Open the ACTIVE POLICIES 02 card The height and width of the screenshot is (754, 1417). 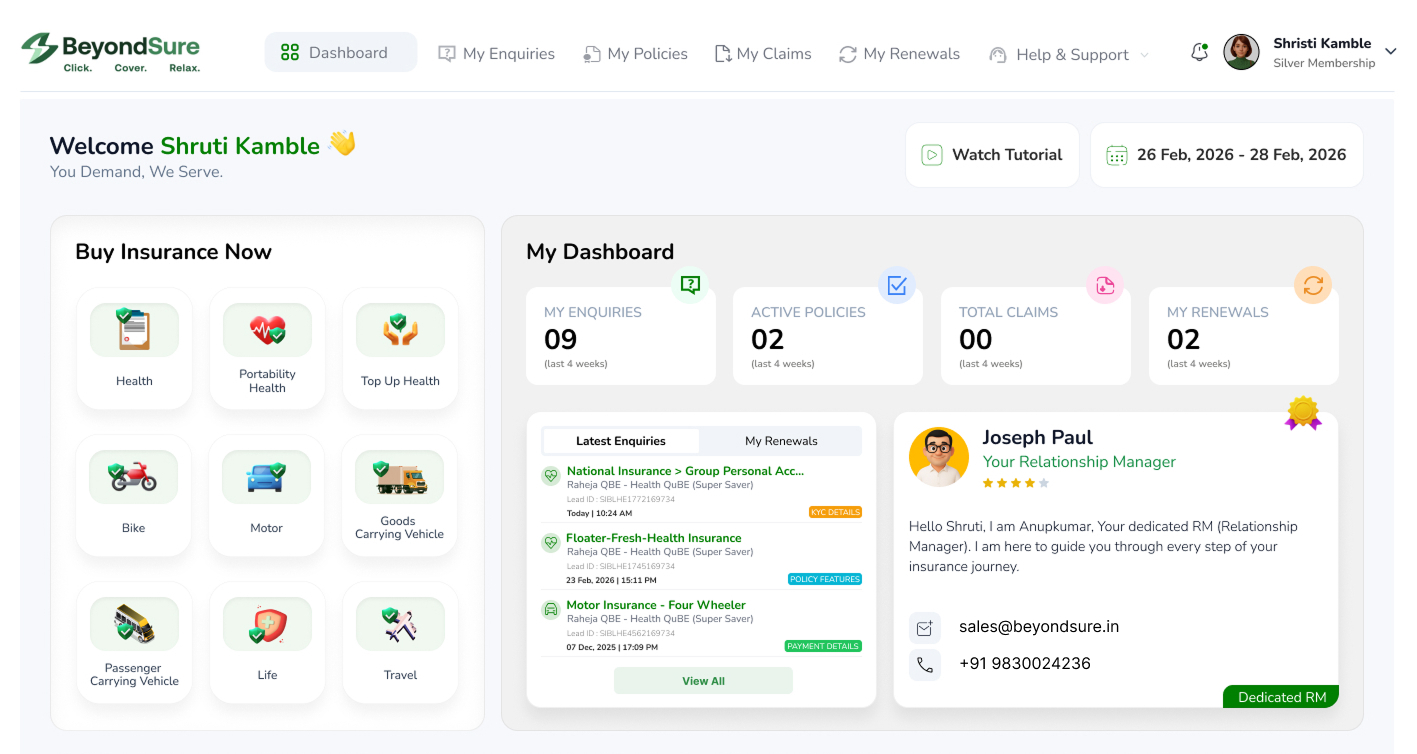[828, 336]
